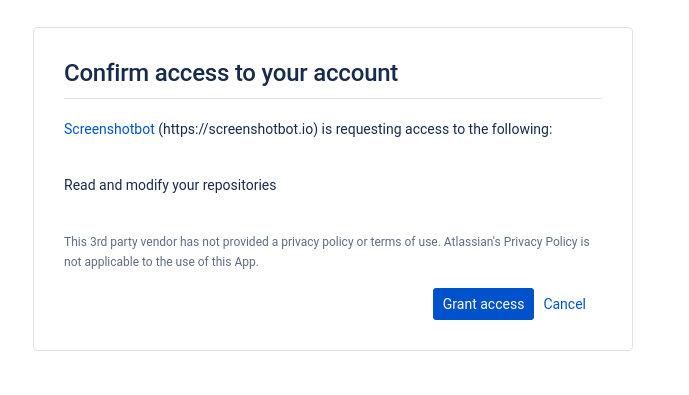Click the word 'Confirm' in the heading

[x=106, y=73]
